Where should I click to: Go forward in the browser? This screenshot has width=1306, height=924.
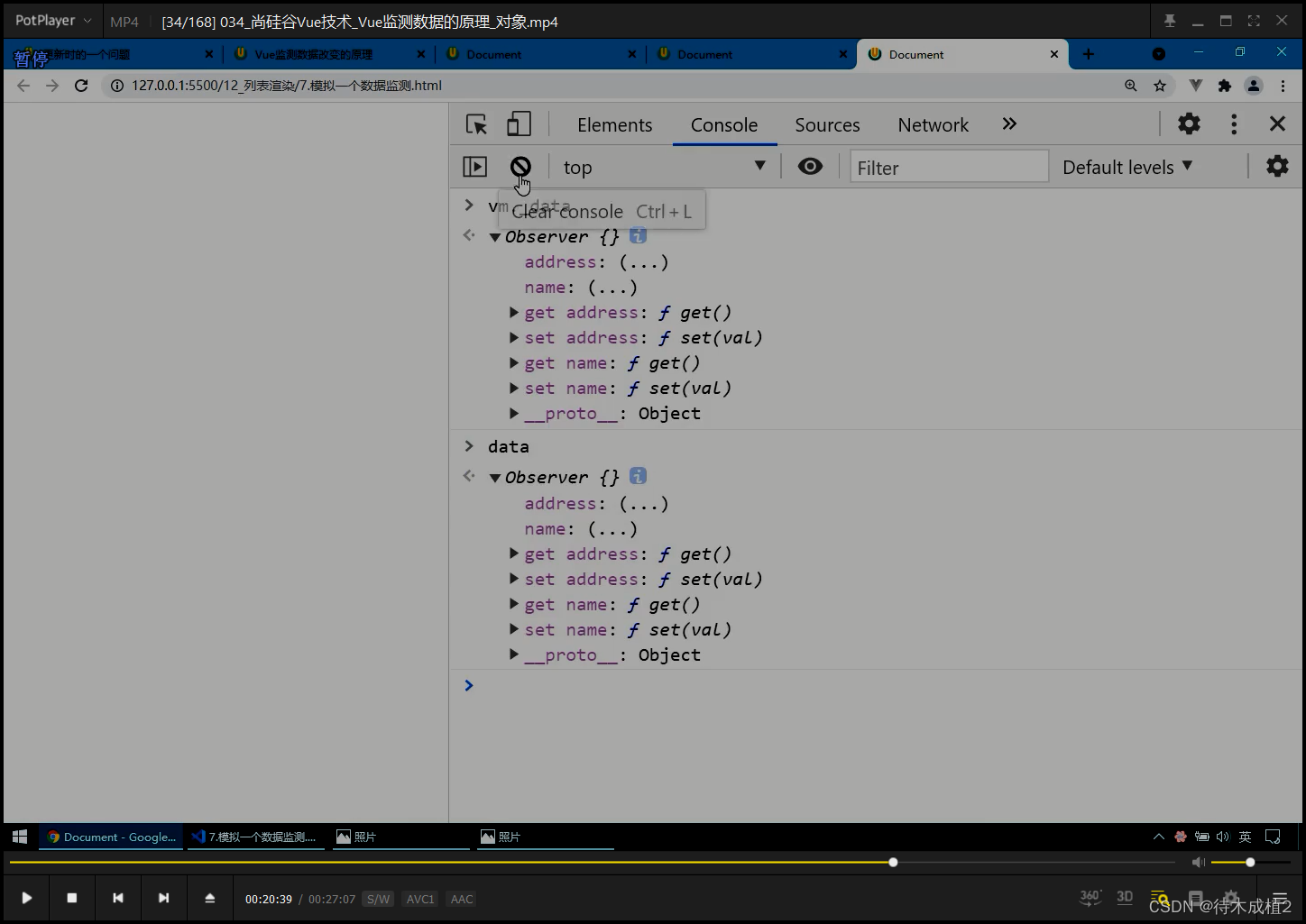pos(52,86)
